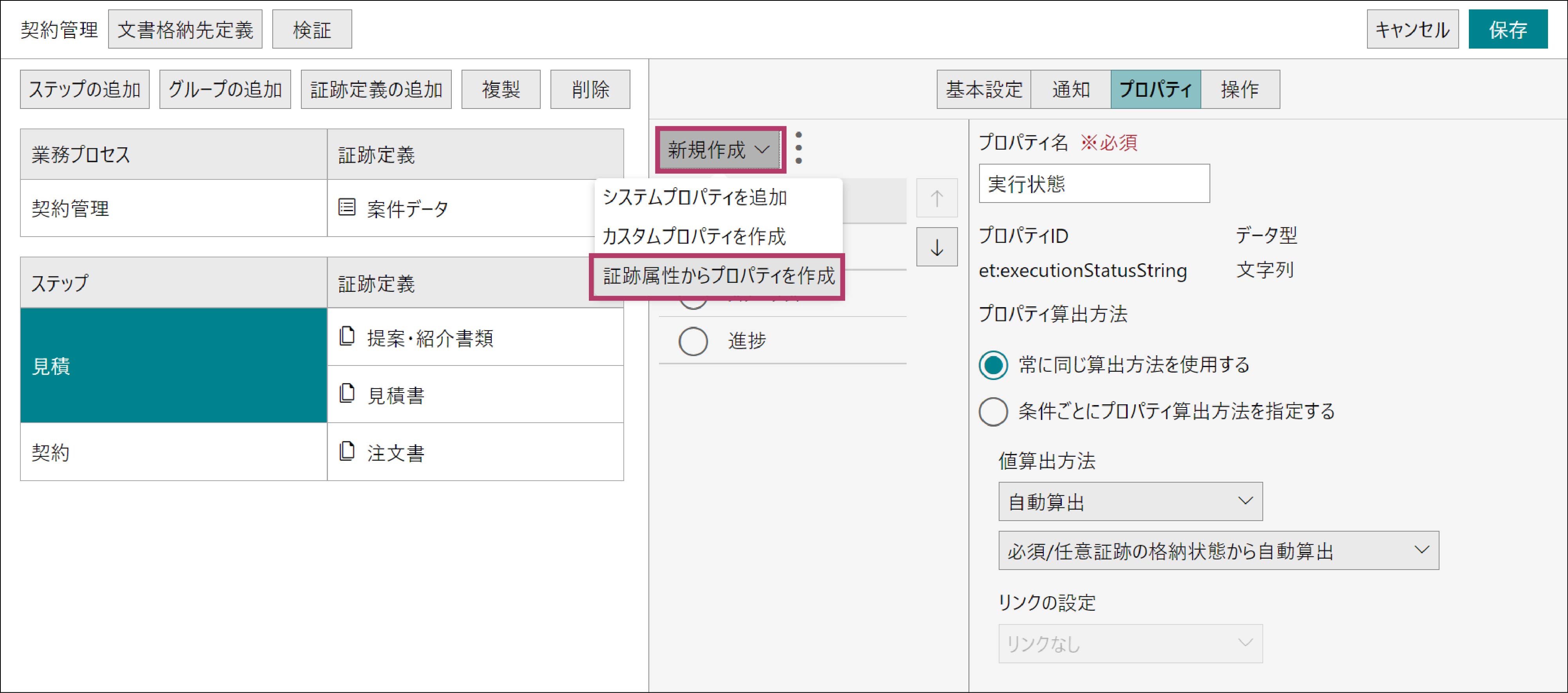Select the 契約 step row

tap(174, 451)
